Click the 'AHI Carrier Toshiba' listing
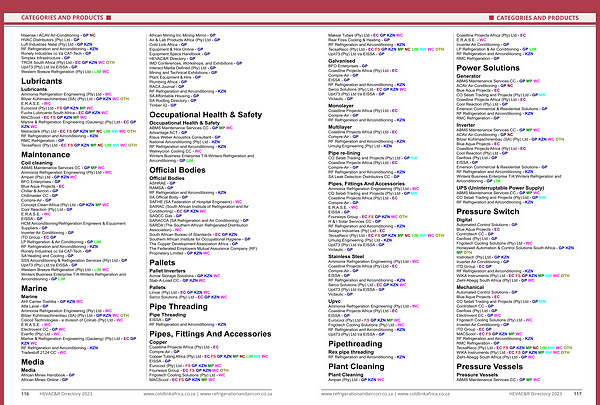 (x=52, y=302)
